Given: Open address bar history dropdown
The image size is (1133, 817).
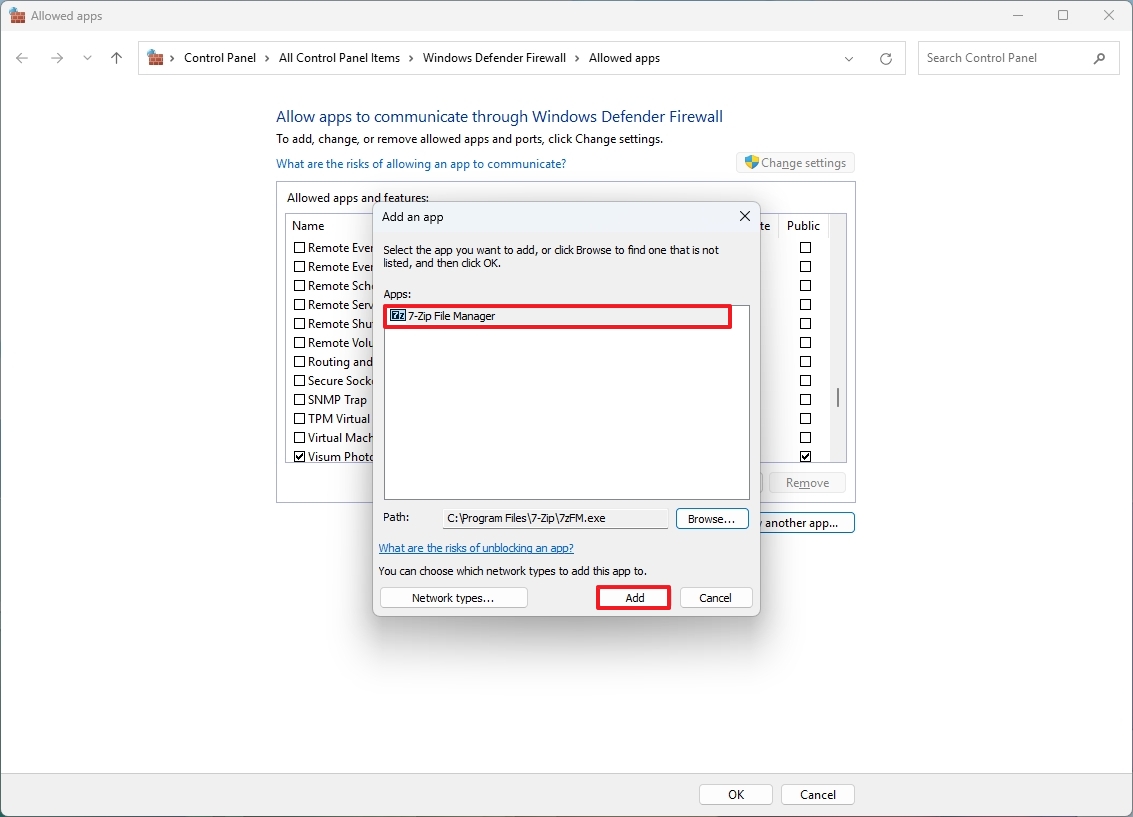Looking at the screenshot, I should point(849,59).
